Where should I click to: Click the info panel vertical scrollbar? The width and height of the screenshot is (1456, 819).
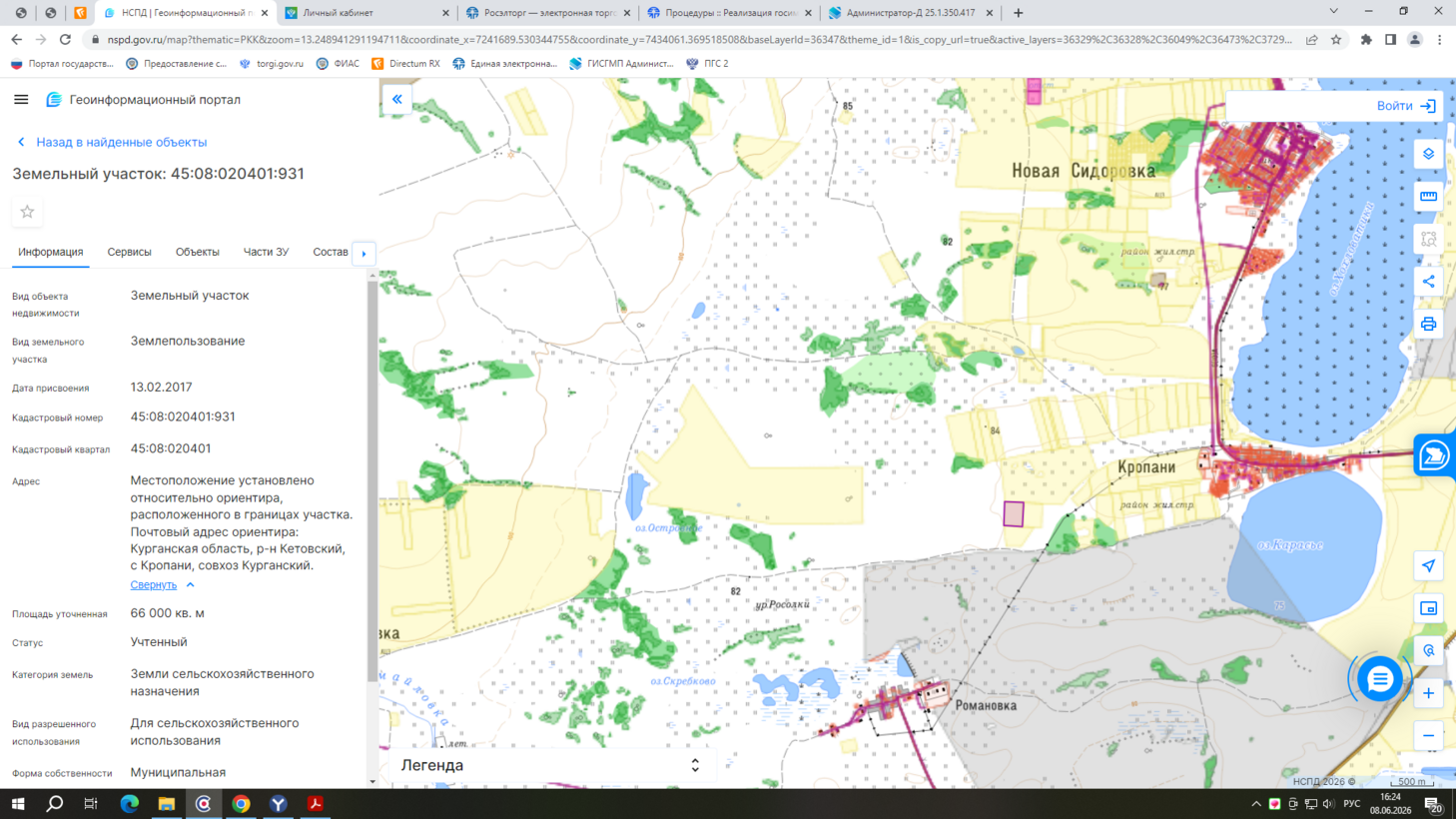[x=372, y=479]
